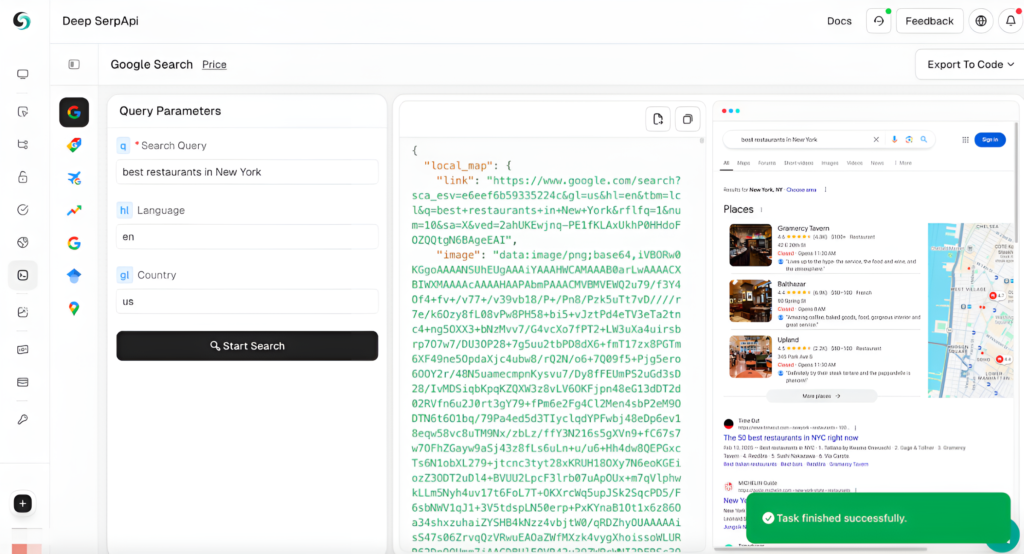
Task: Click the Task finished successfully notification
Action: (x=878, y=518)
